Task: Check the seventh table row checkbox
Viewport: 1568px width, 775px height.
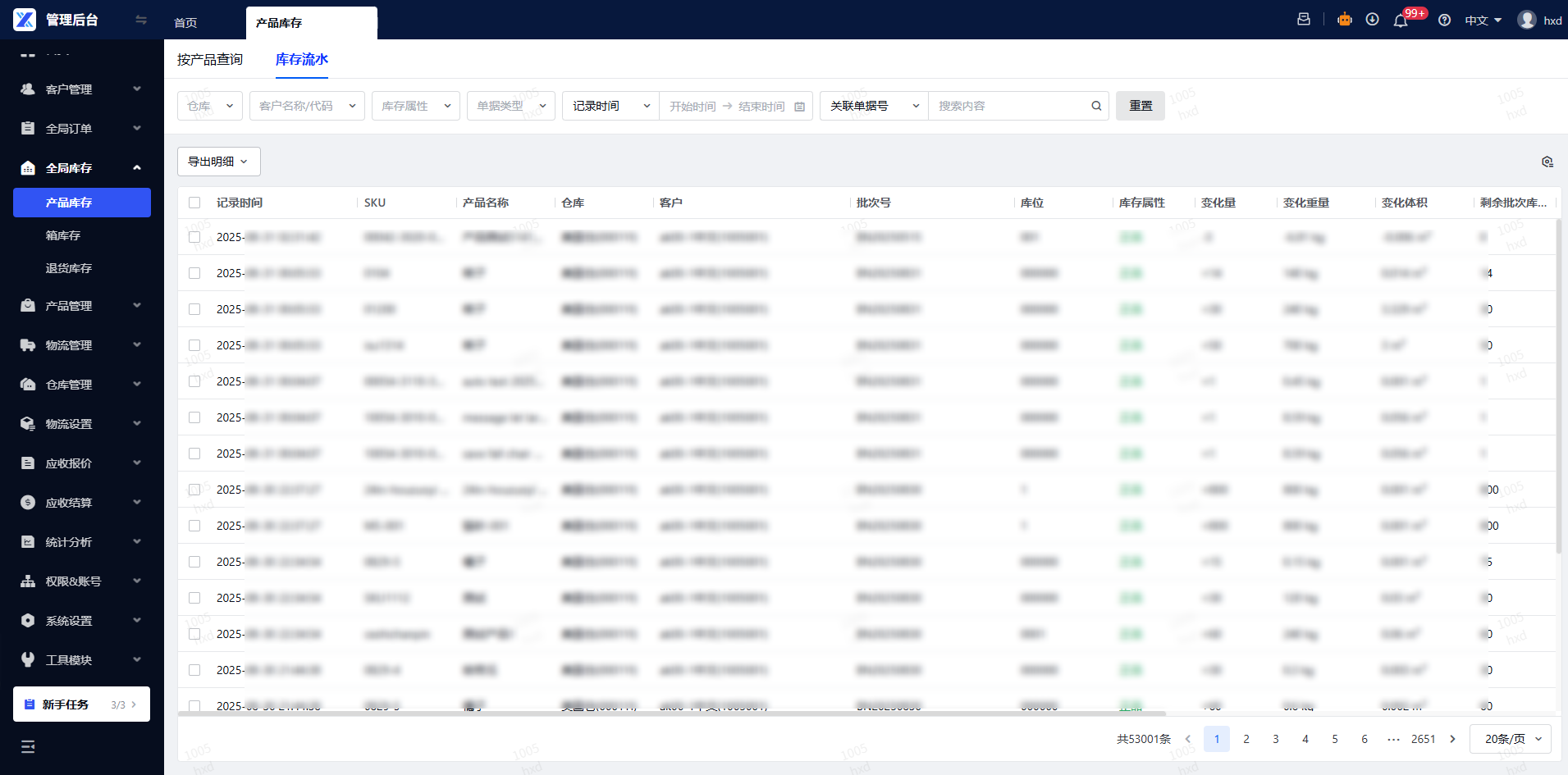Action: 194,454
